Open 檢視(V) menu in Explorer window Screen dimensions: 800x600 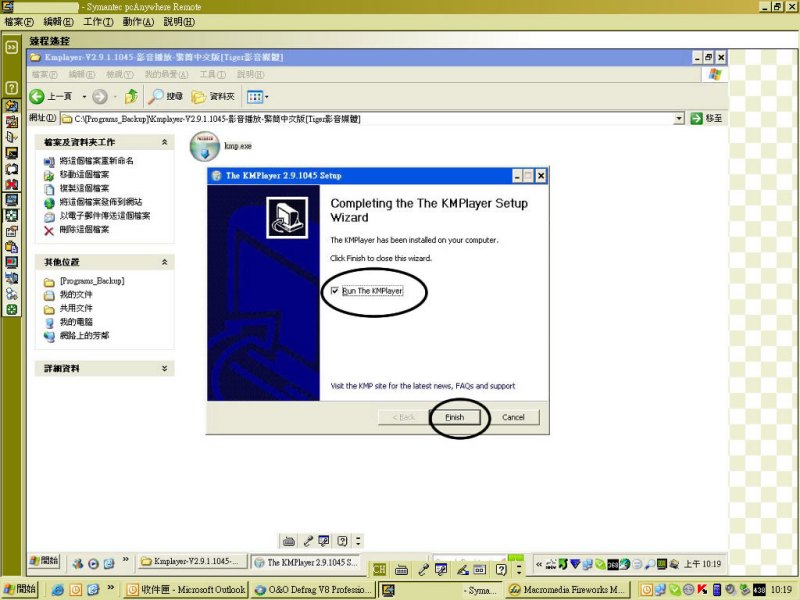(119, 75)
